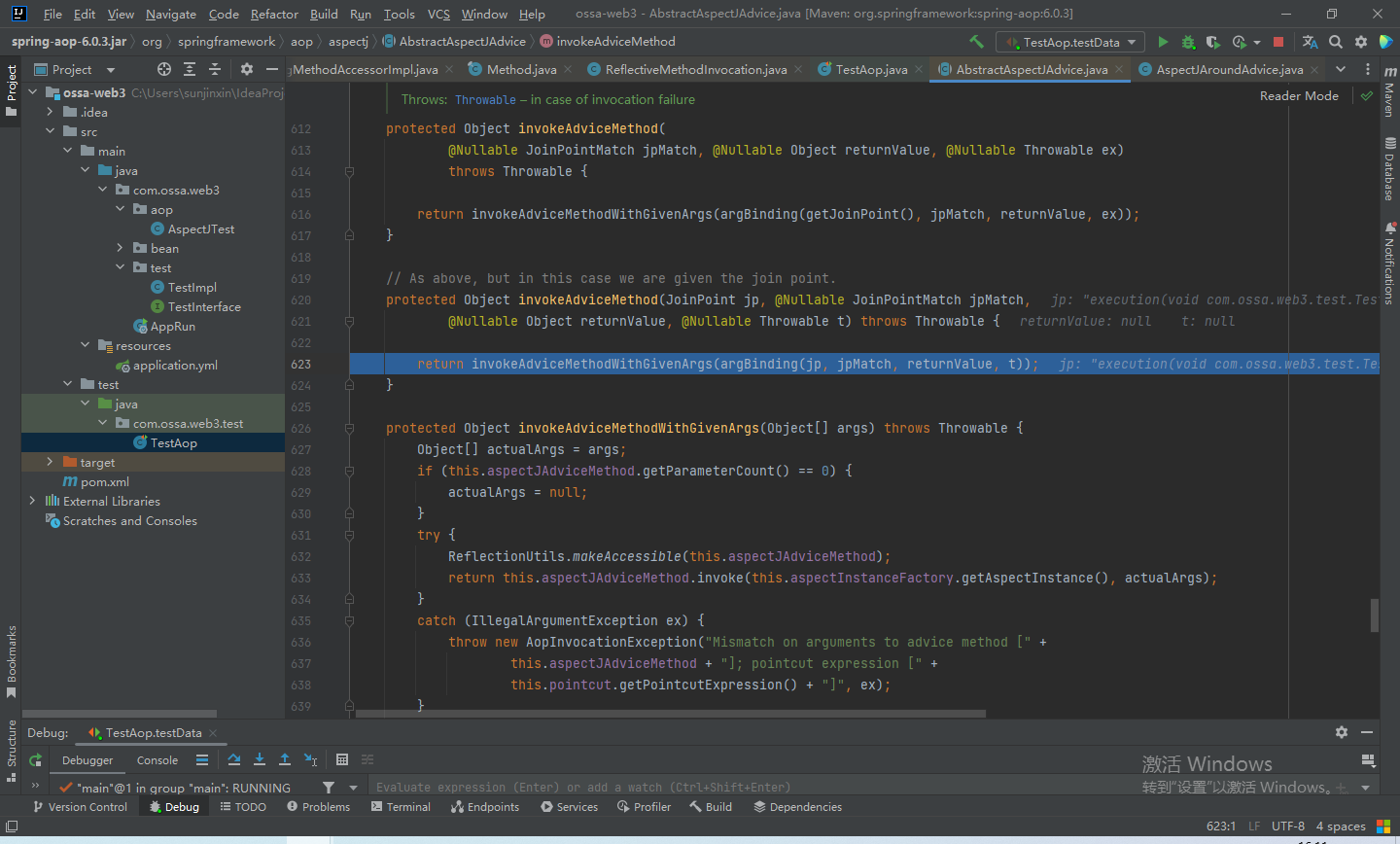1400x844 pixels.
Task: Toggle Reader Mode in the editor
Action: [x=1299, y=95]
